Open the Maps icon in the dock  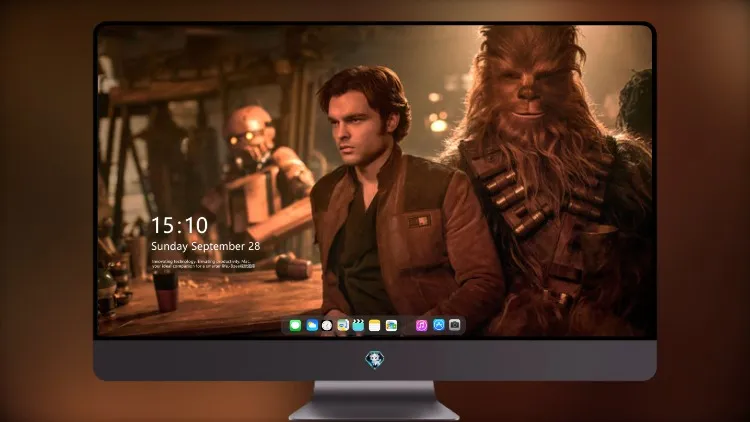coord(343,326)
